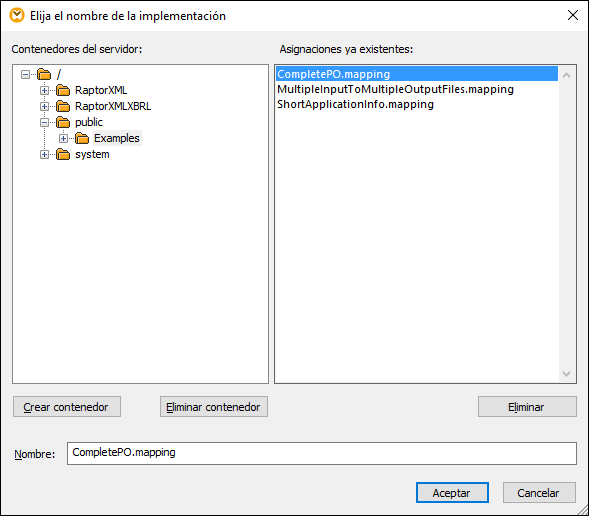Viewport: 589px width, 516px height.
Task: Click scrollbar down arrow in mappings list
Action: 566,374
